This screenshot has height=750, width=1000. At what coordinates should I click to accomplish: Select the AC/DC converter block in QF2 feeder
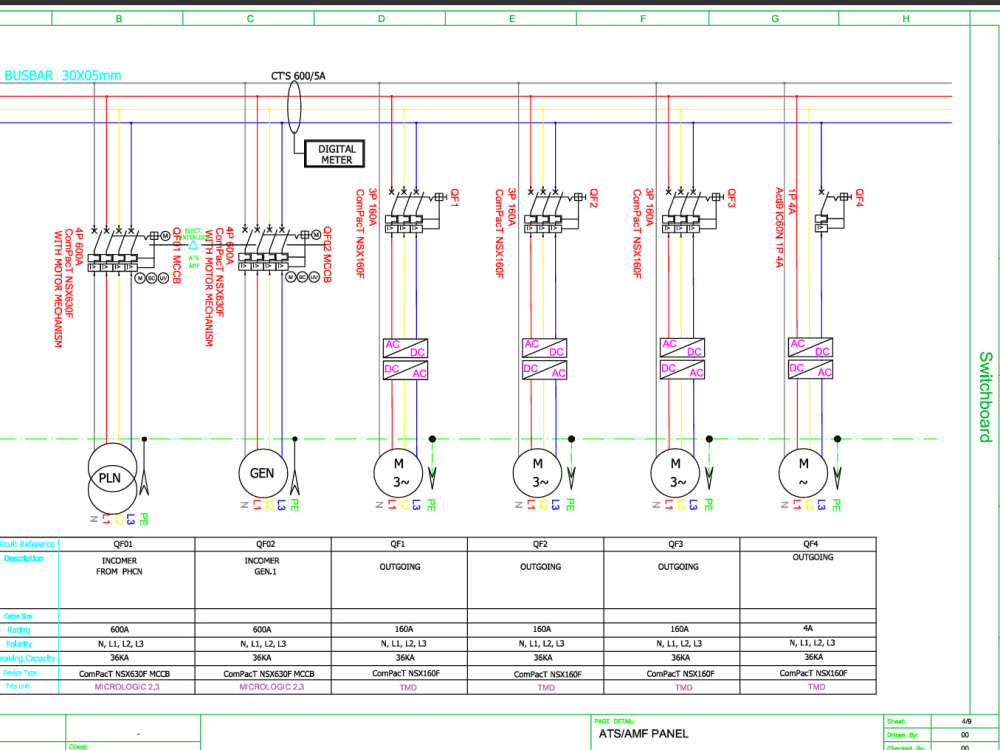tap(544, 348)
